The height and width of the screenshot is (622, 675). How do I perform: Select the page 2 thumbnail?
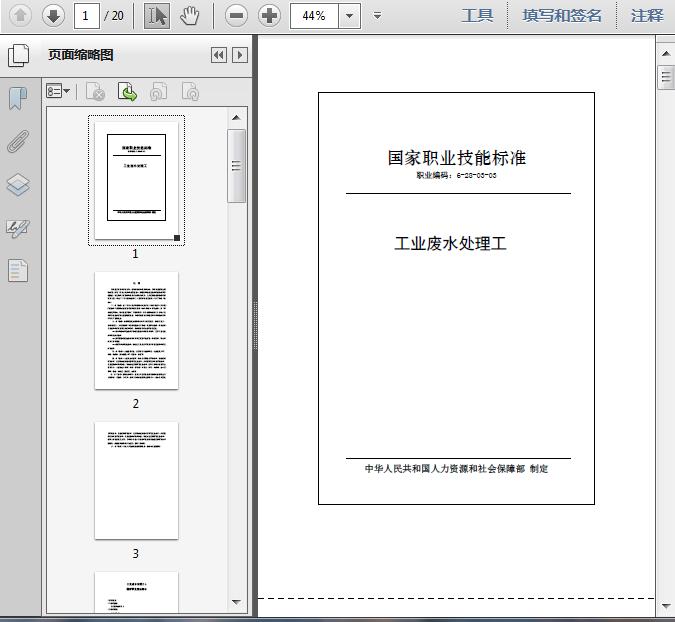pyautogui.click(x=136, y=331)
